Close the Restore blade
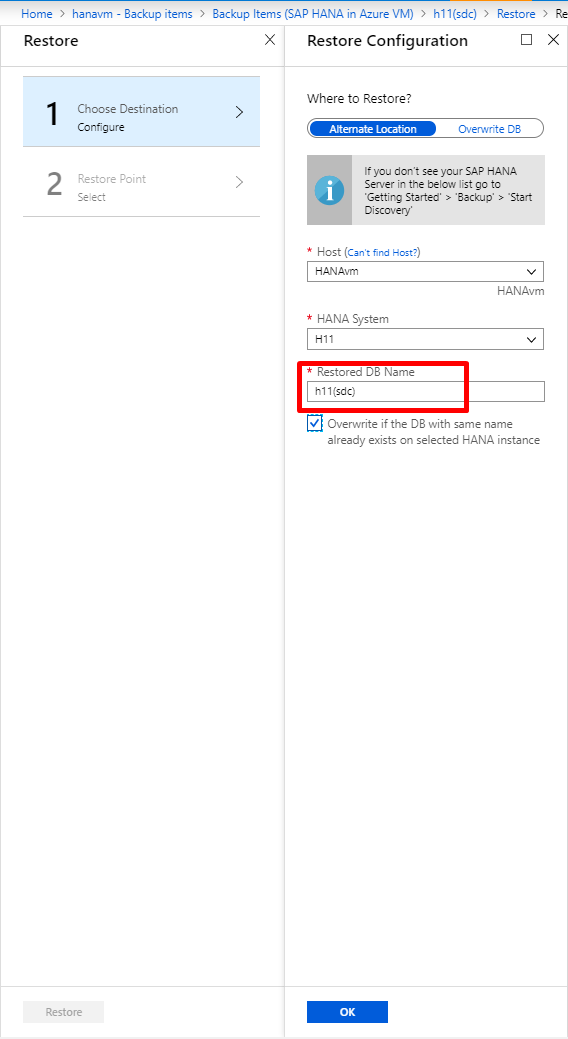The height and width of the screenshot is (1039, 568). 270,40
